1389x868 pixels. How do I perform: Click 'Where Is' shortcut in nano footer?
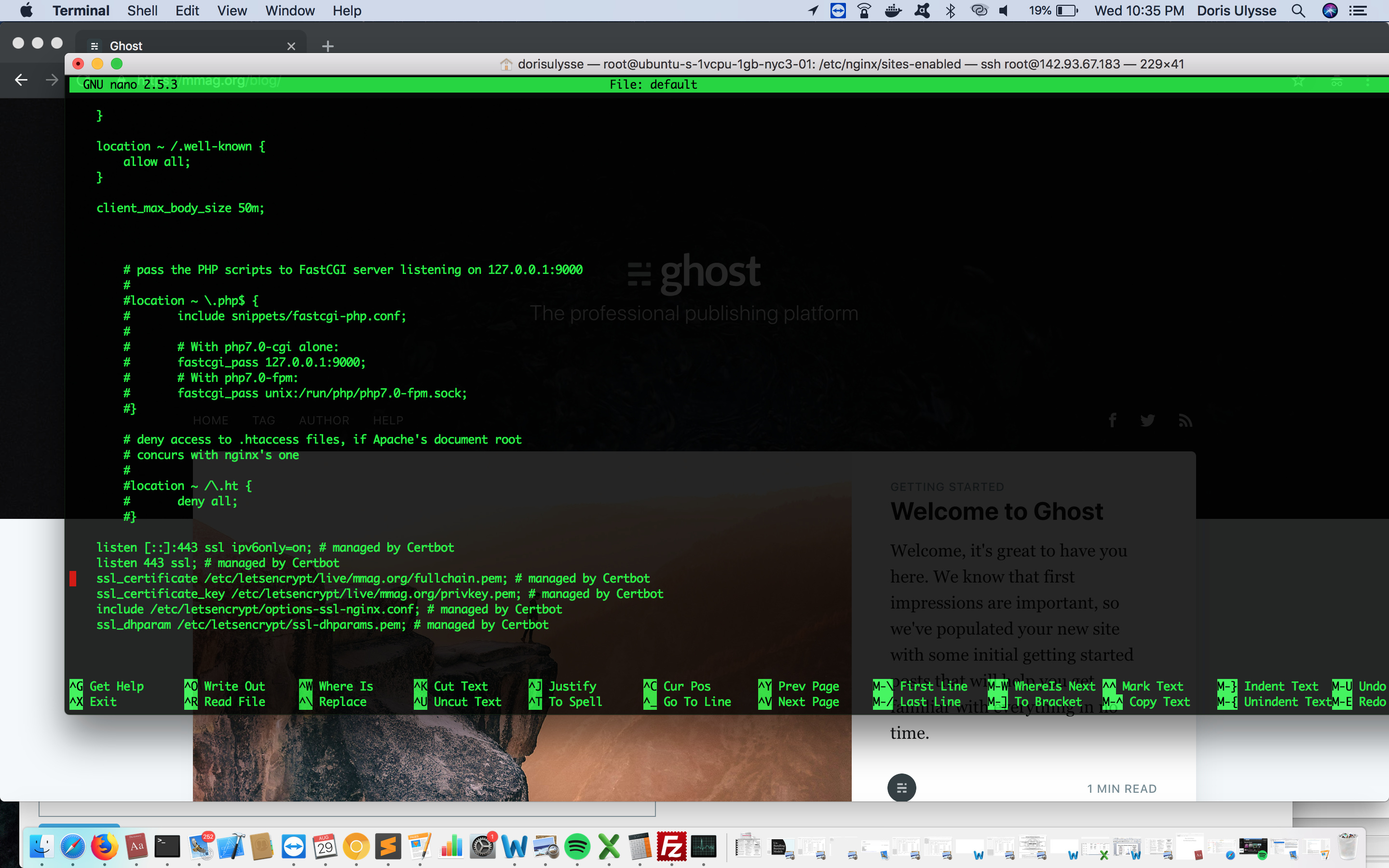point(336,686)
